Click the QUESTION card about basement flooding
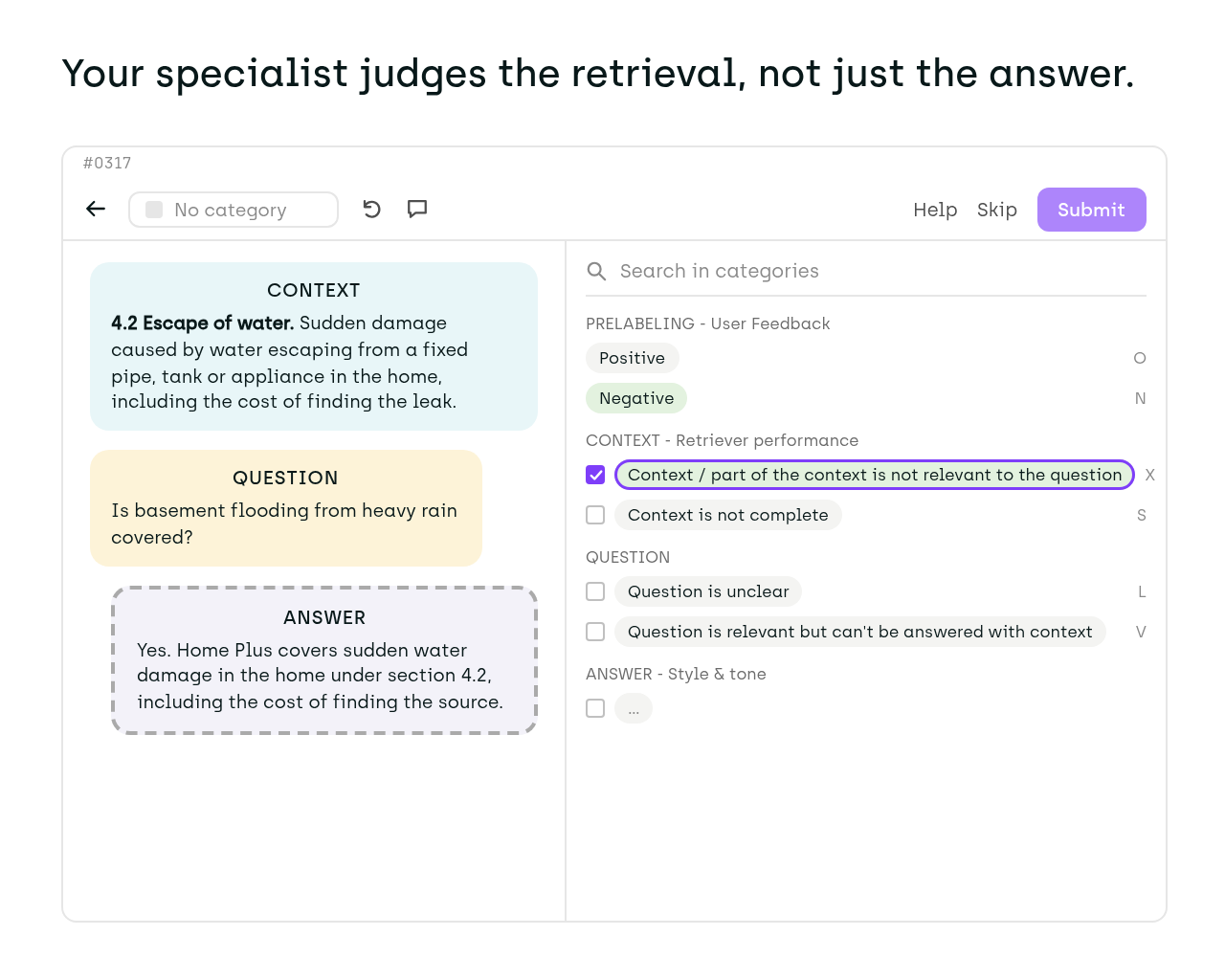The width and height of the screenshot is (1225, 980). [x=286, y=508]
